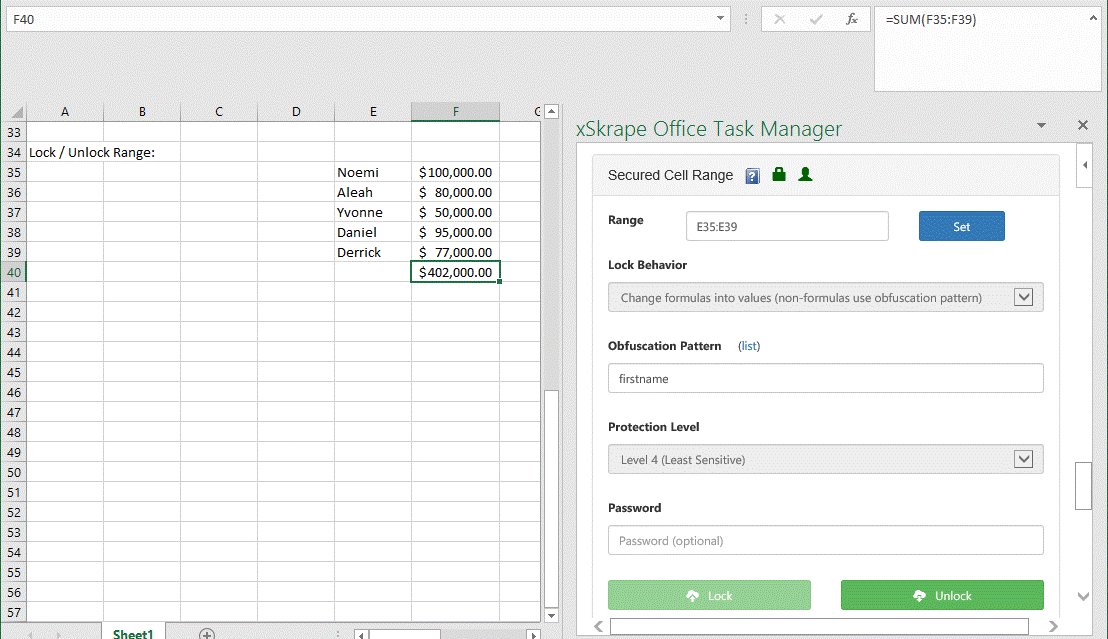The width and height of the screenshot is (1108, 639).
Task: Click the side panel collapse arrow
Action: pos(1084,165)
